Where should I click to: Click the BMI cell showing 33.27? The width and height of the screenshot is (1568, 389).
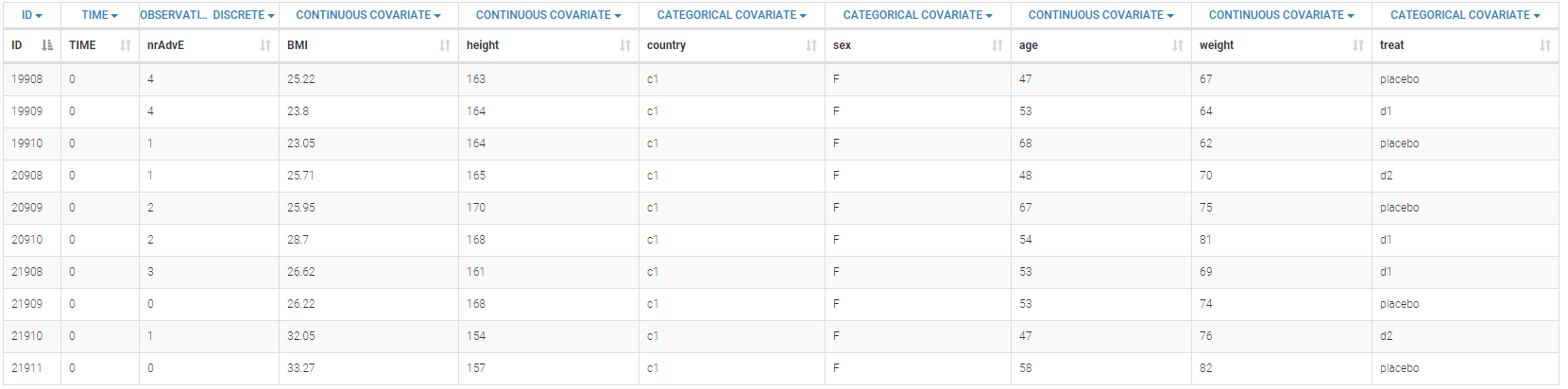[x=301, y=368]
